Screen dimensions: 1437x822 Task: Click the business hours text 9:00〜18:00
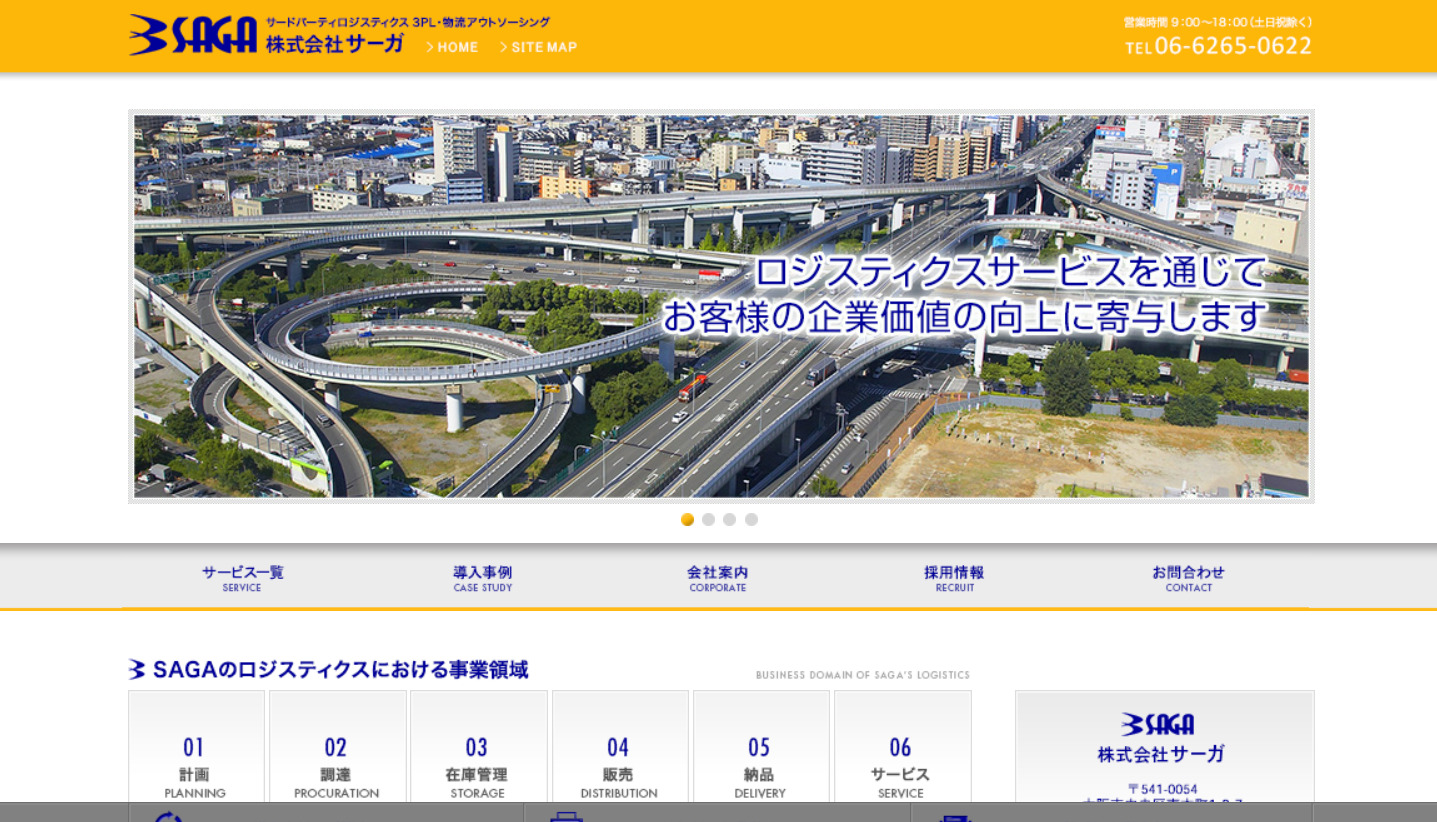coord(1218,22)
